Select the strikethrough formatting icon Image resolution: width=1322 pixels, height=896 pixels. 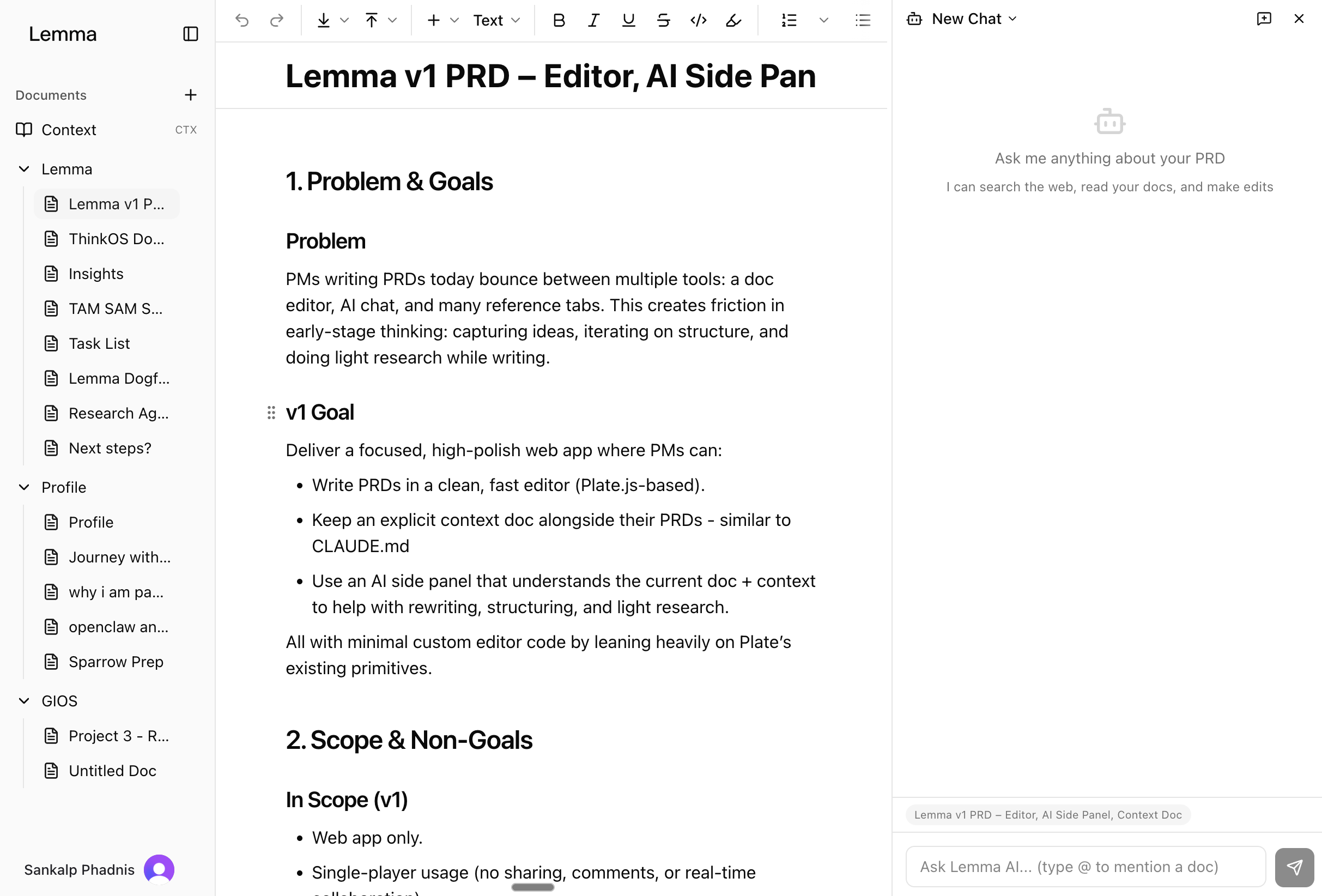tap(663, 20)
